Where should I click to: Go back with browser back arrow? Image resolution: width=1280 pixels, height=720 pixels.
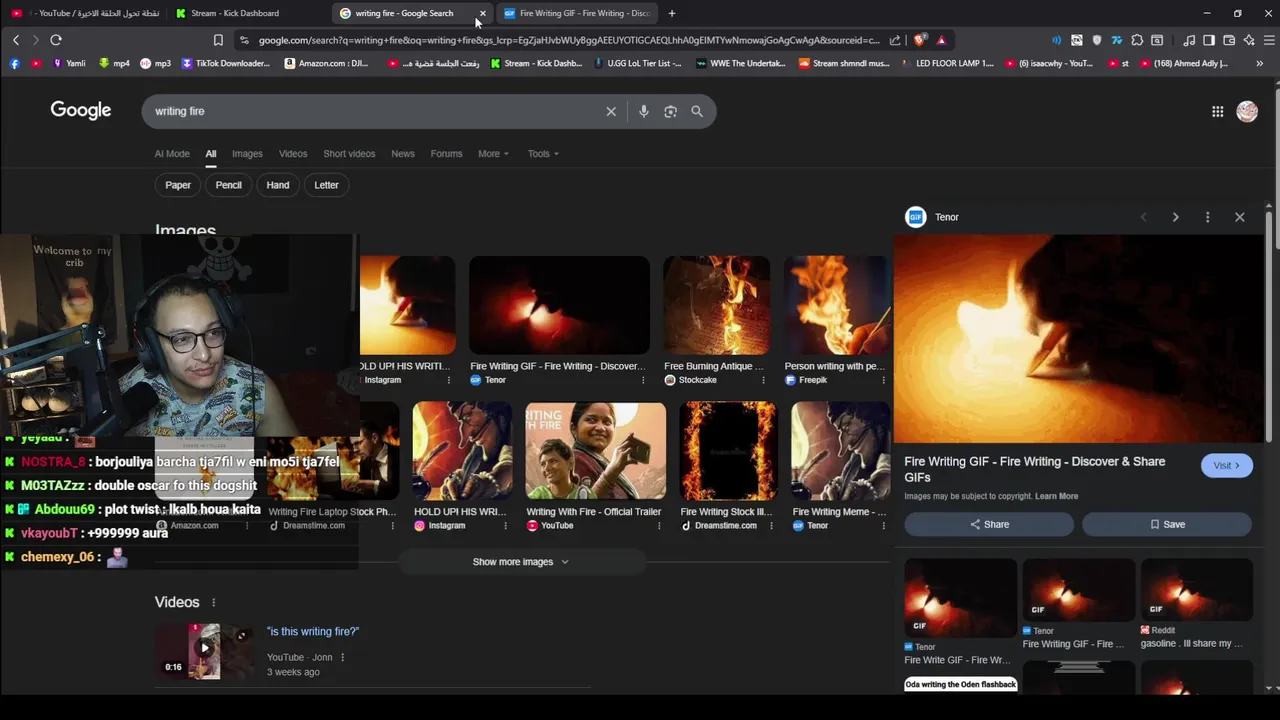[x=16, y=40]
